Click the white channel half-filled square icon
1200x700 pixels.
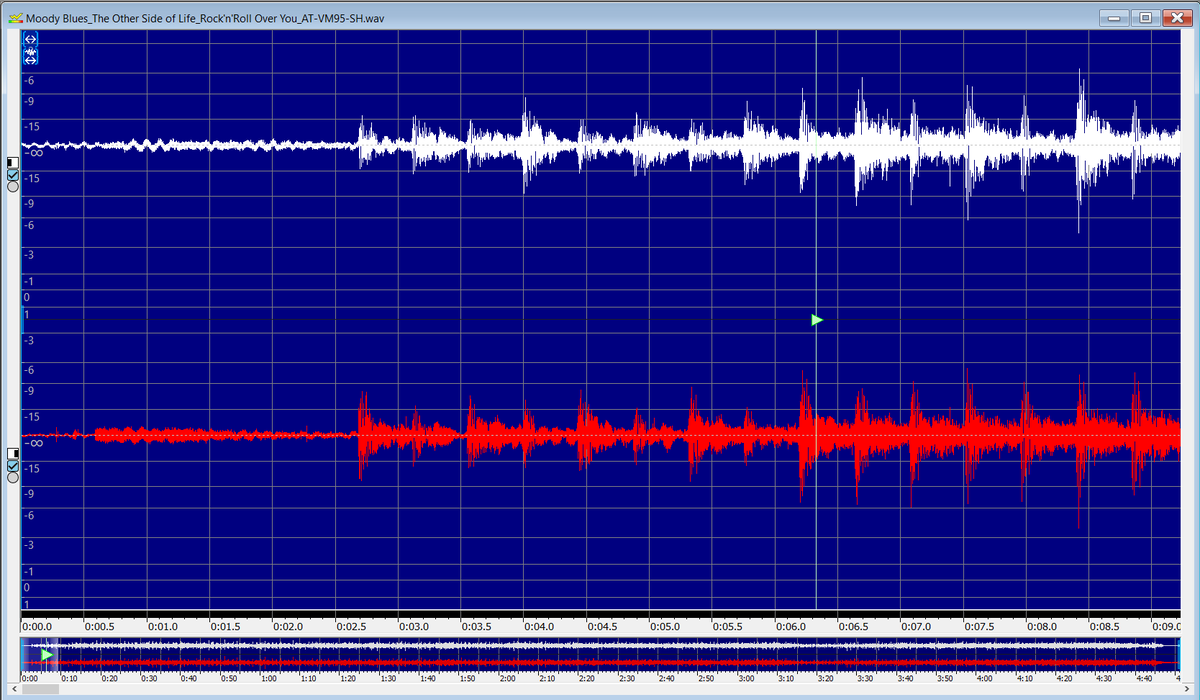pos(13,161)
